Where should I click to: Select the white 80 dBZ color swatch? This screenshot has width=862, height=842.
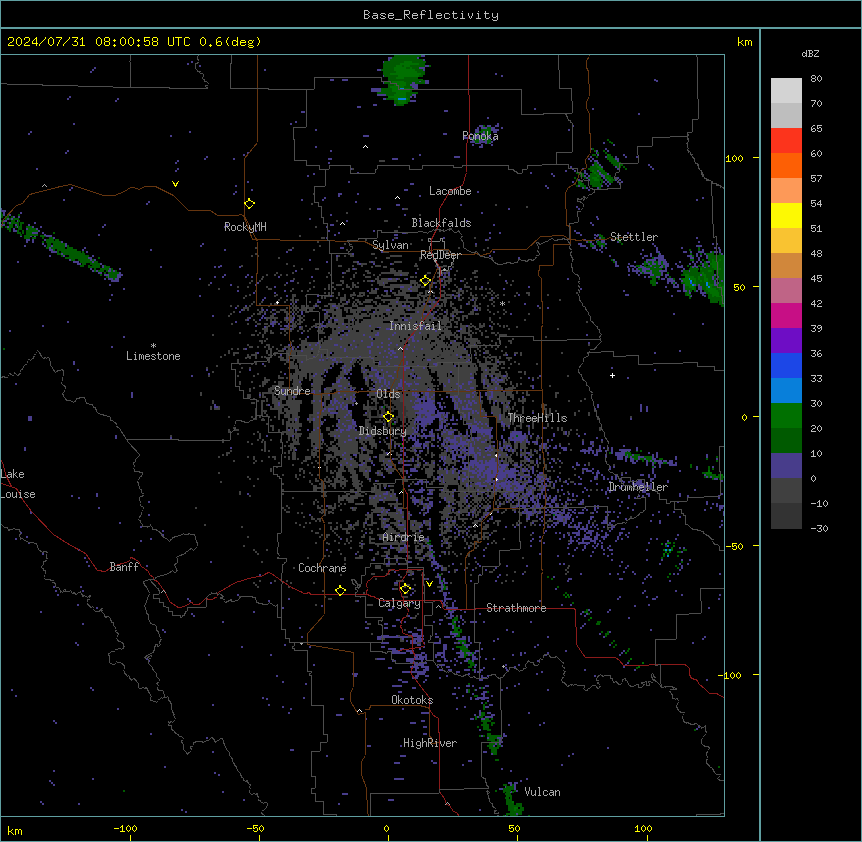pos(786,91)
